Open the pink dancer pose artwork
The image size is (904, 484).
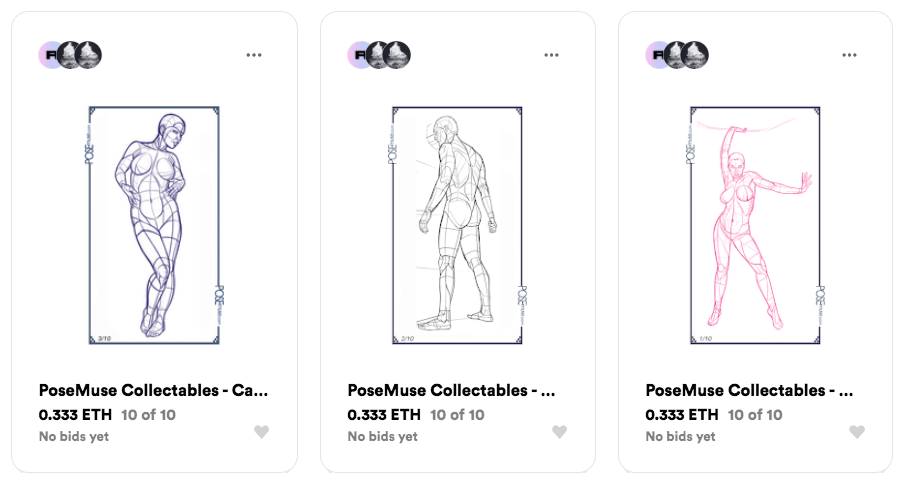point(755,225)
